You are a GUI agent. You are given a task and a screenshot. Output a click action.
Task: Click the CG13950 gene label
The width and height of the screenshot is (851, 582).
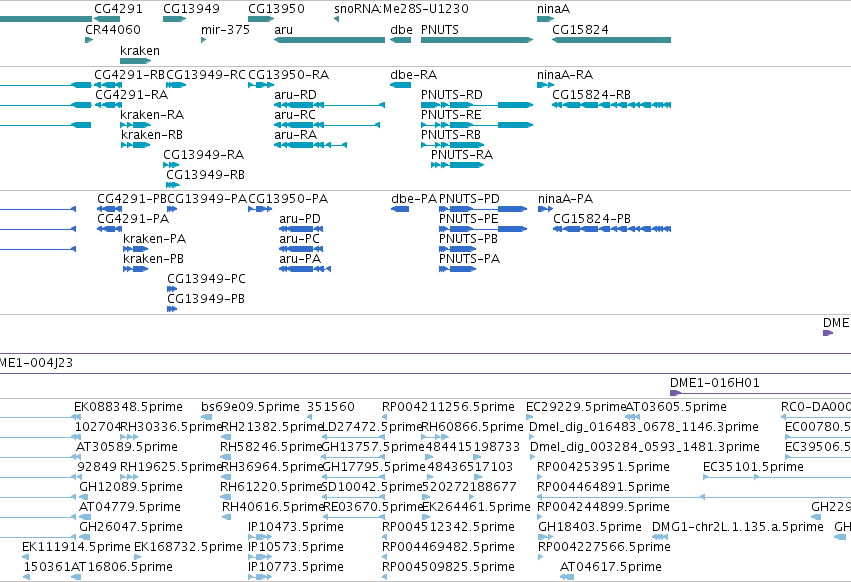coord(276,9)
